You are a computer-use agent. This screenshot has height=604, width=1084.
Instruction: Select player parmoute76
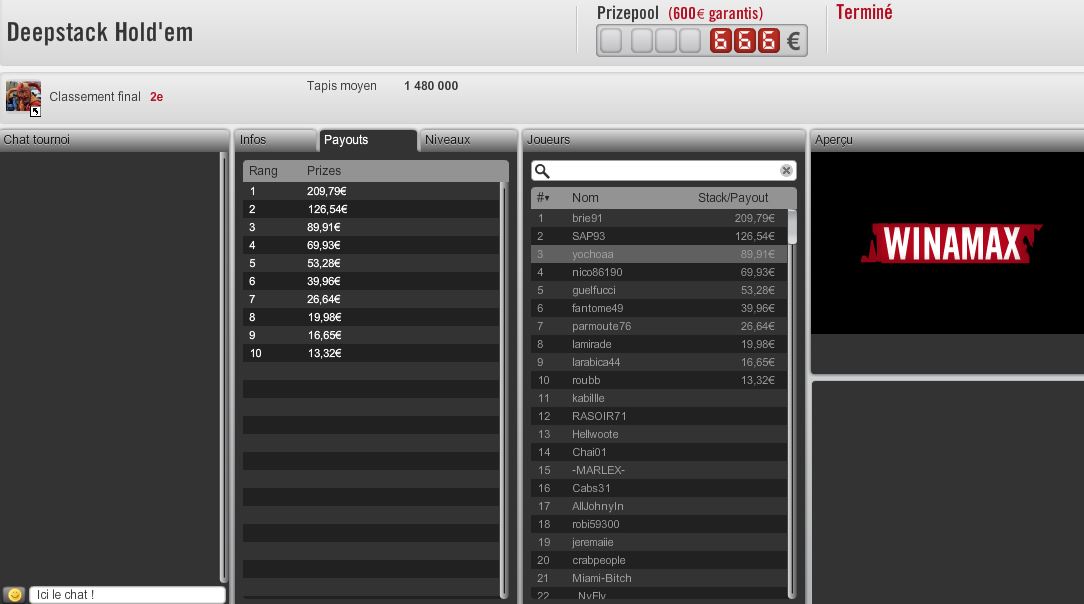659,325
